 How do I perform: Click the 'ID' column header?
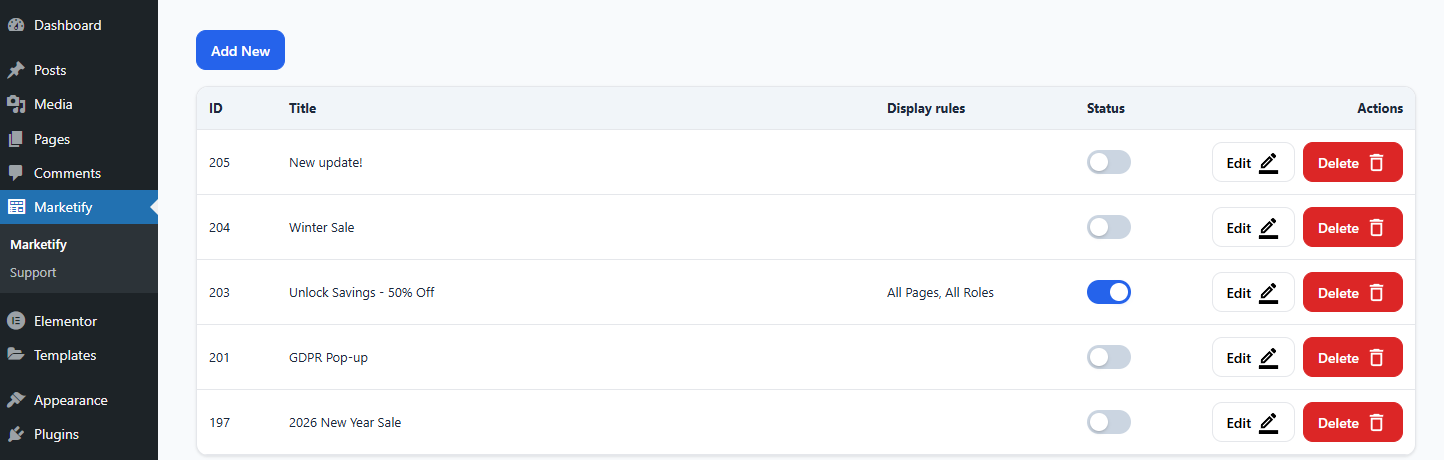click(216, 108)
